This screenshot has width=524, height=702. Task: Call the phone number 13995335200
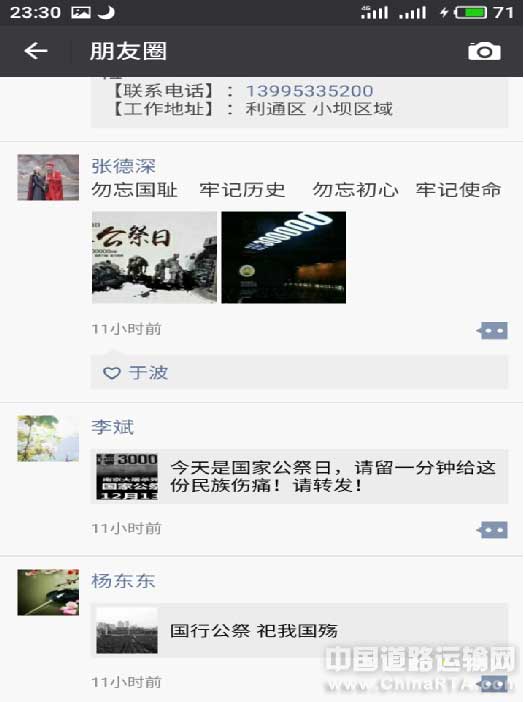tap(309, 91)
